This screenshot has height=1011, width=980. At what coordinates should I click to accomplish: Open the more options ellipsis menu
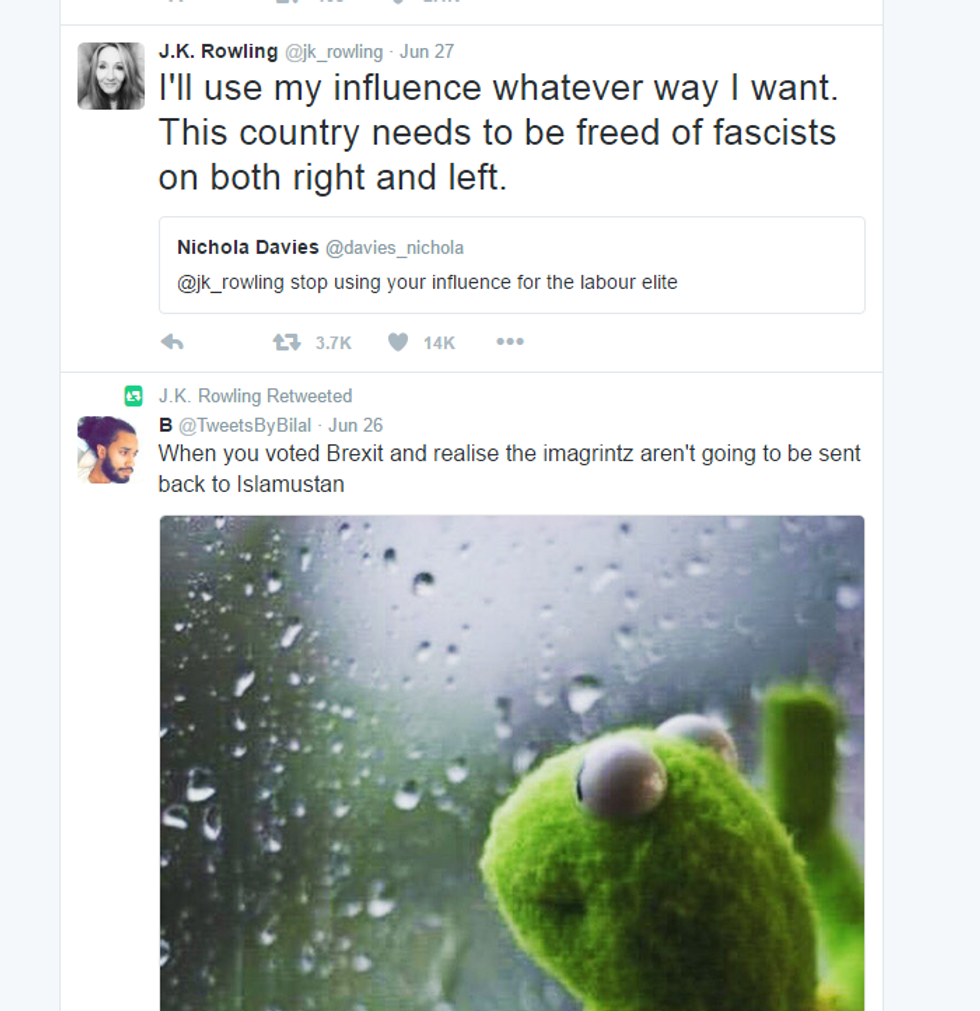click(510, 342)
